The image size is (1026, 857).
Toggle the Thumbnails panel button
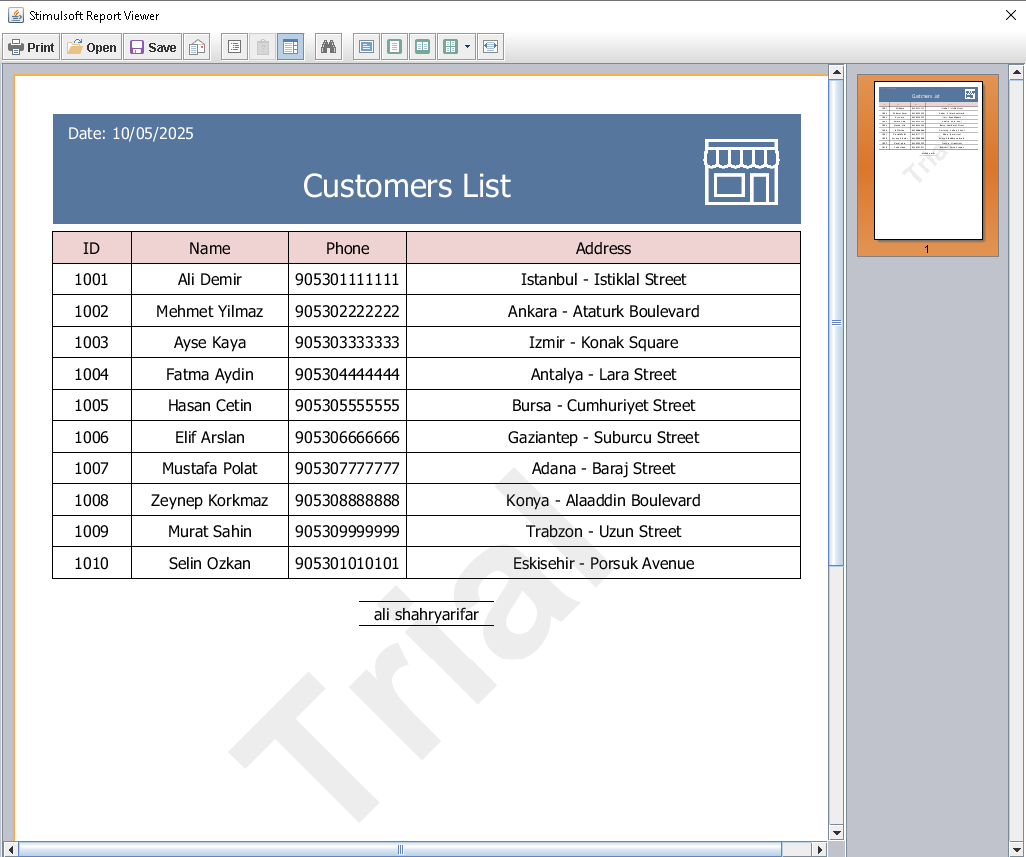click(291, 47)
